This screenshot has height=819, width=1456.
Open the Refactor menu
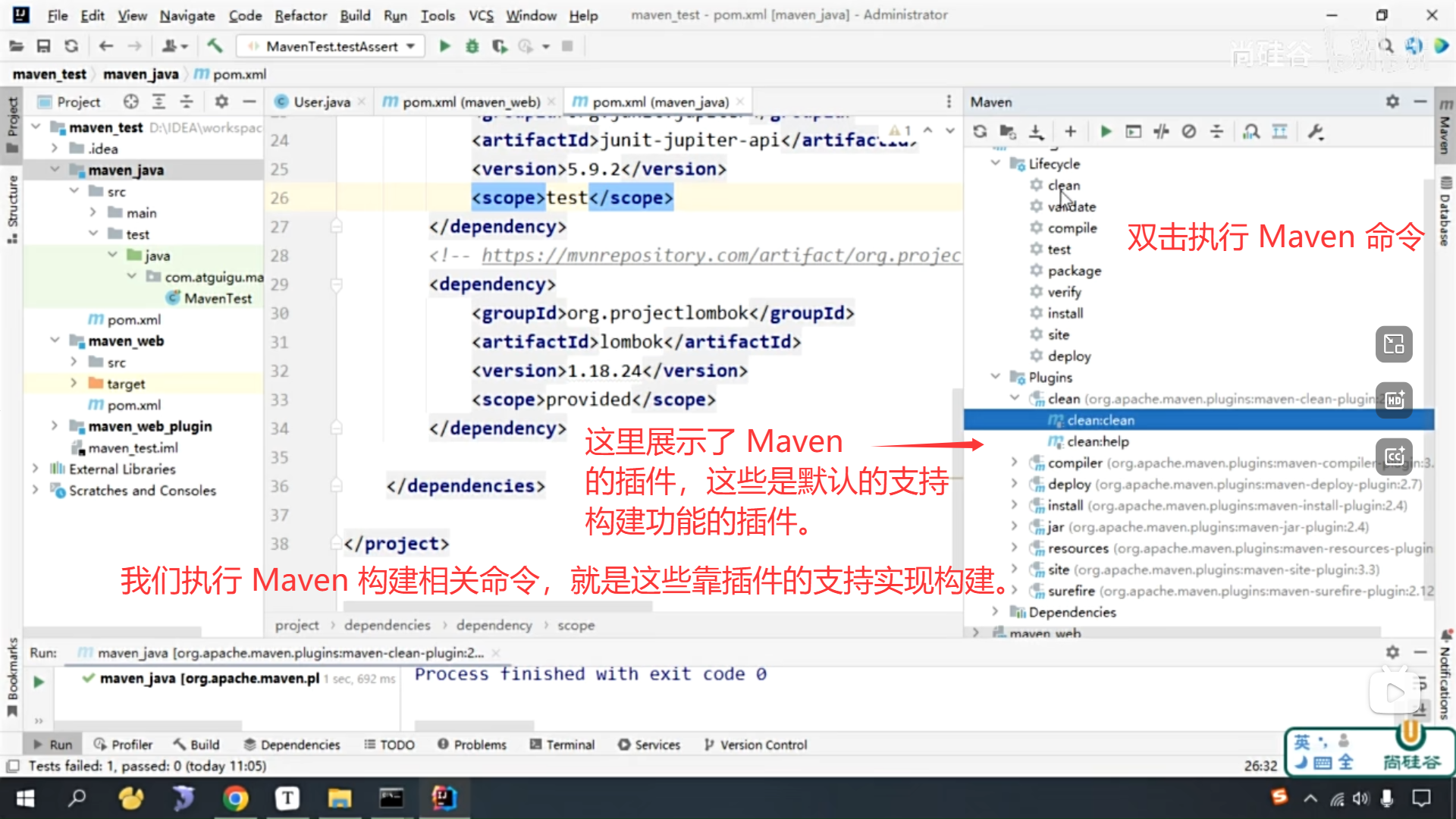coord(300,15)
